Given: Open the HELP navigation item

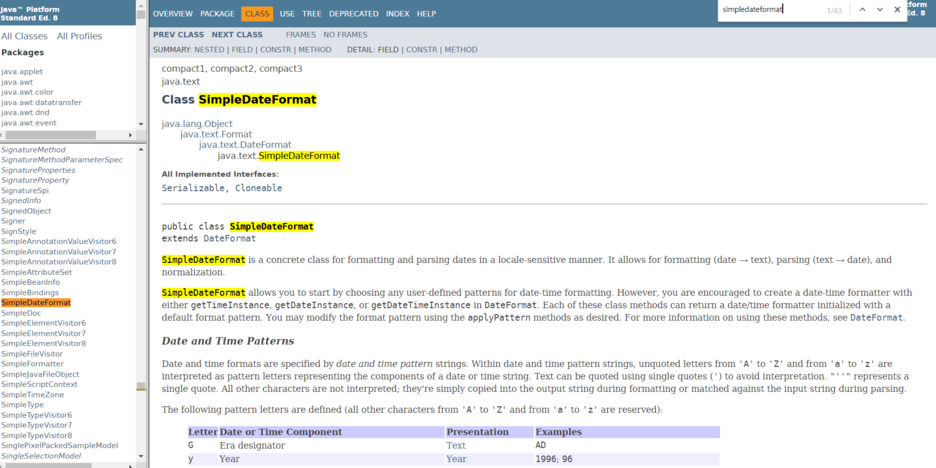Looking at the screenshot, I should tap(426, 14).
